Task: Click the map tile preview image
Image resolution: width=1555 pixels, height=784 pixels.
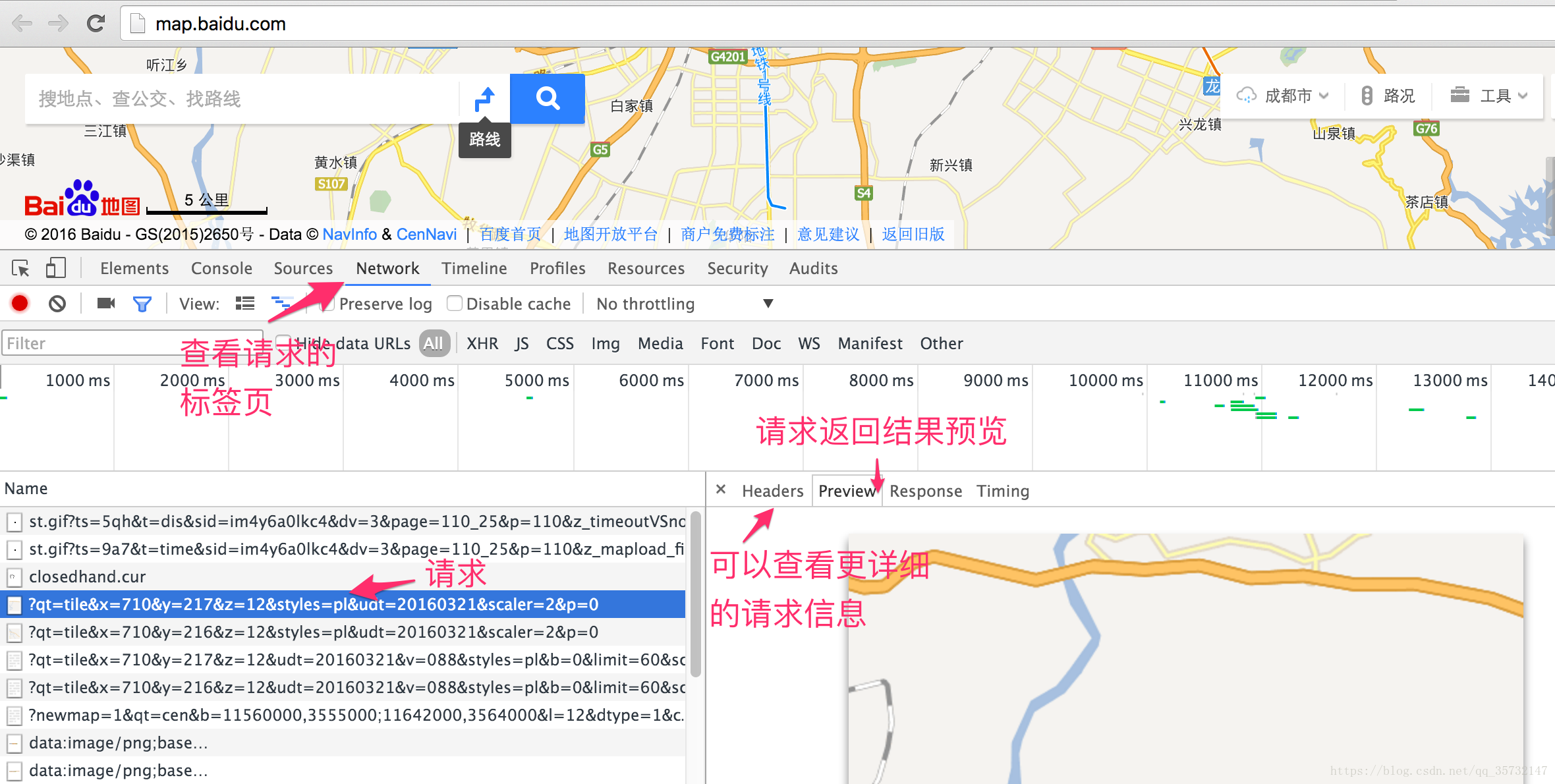Action: tap(1185, 658)
